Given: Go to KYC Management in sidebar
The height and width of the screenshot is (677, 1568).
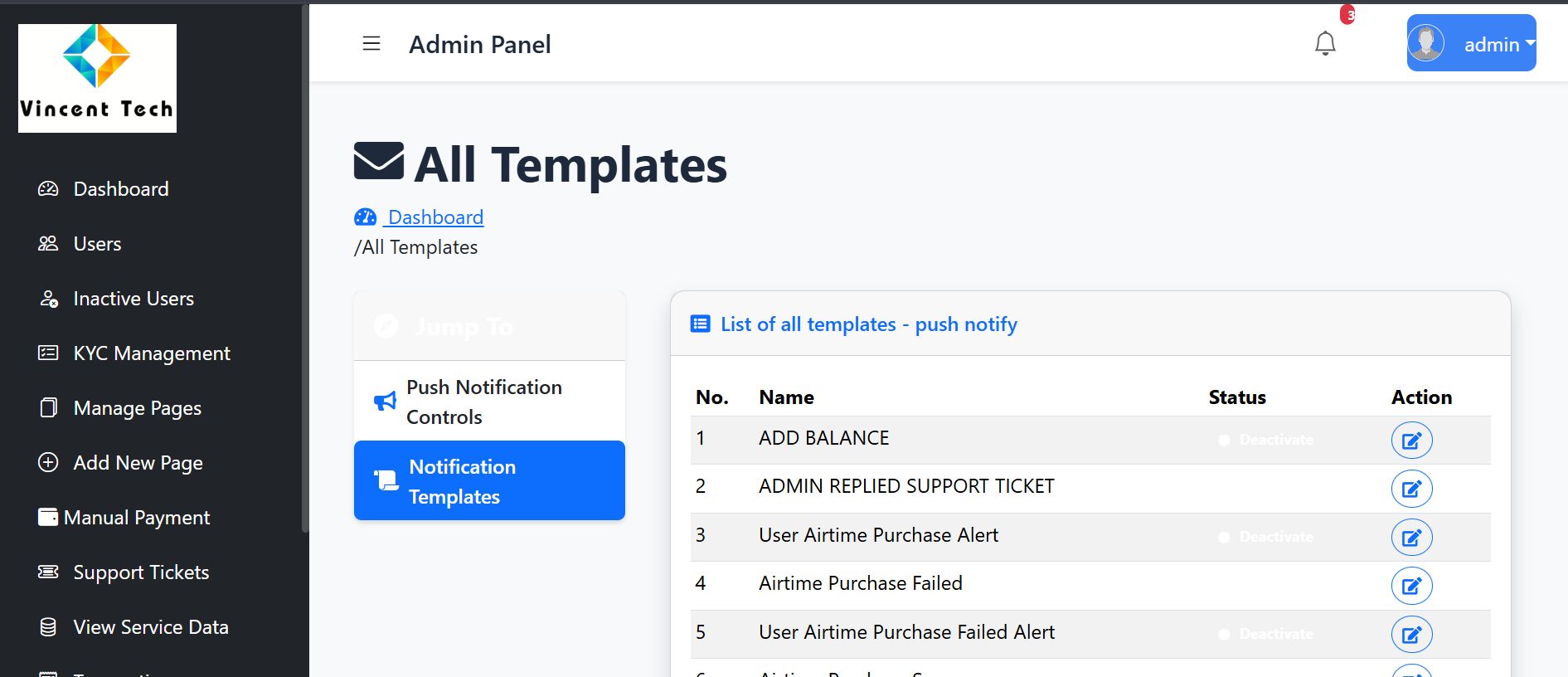Looking at the screenshot, I should pos(151,353).
